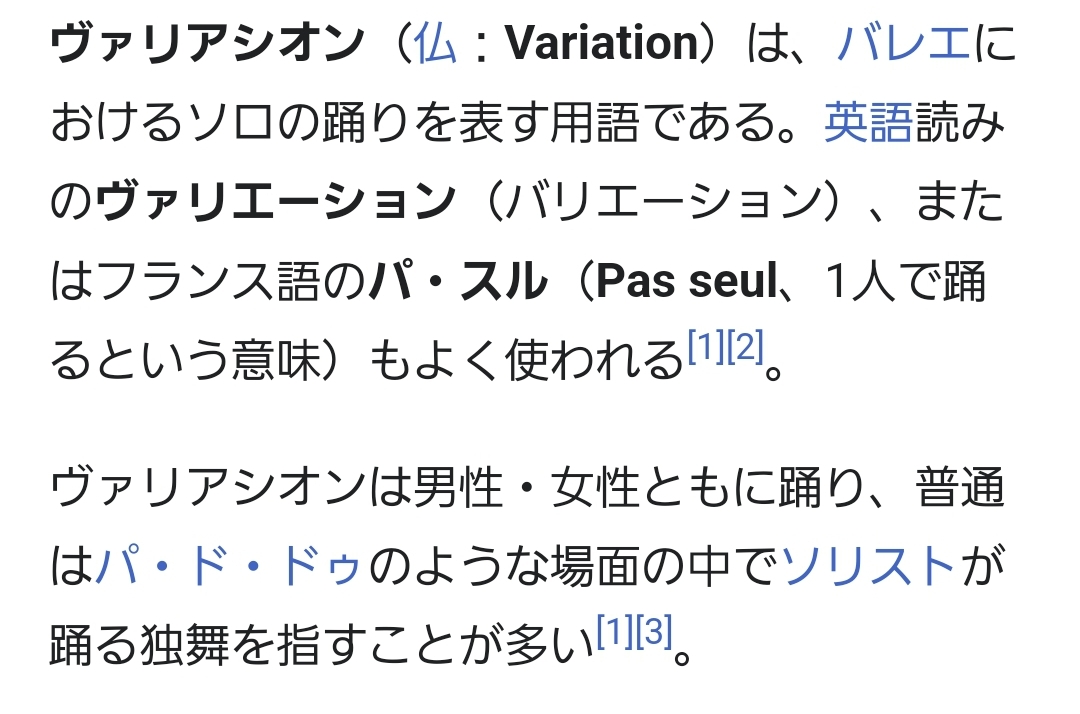
Task: Click the bold ヴァリアシオン title term
Action: tap(205, 43)
